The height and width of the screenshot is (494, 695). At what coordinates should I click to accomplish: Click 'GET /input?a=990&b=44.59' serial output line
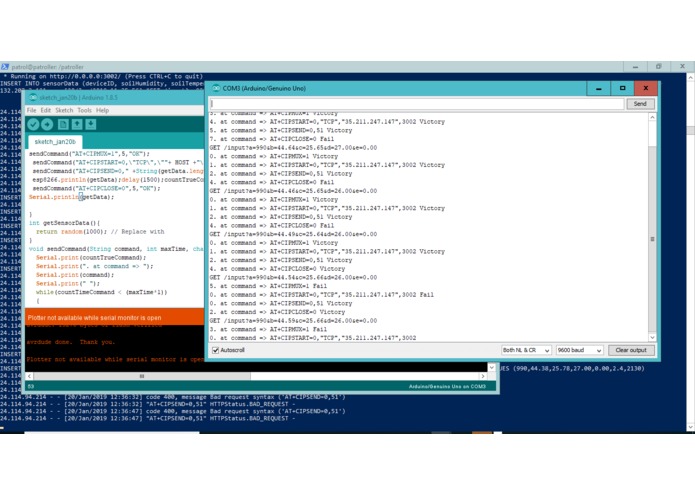pyautogui.click(x=293, y=321)
